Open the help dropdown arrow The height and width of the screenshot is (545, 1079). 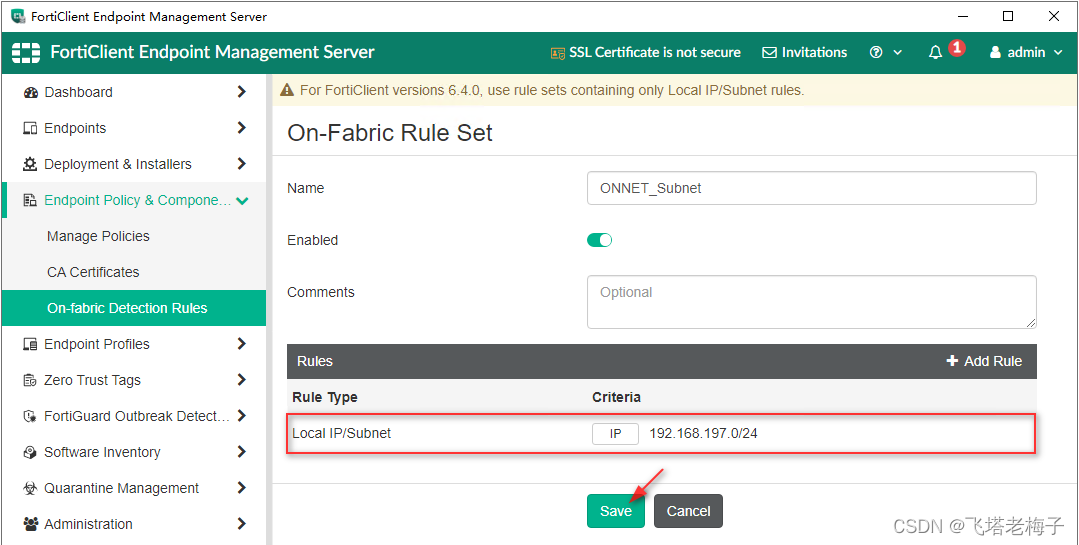(897, 53)
